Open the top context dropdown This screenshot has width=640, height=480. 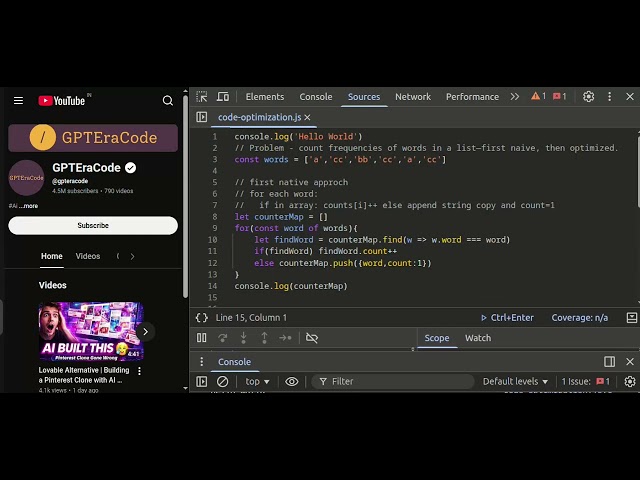[x=257, y=382]
